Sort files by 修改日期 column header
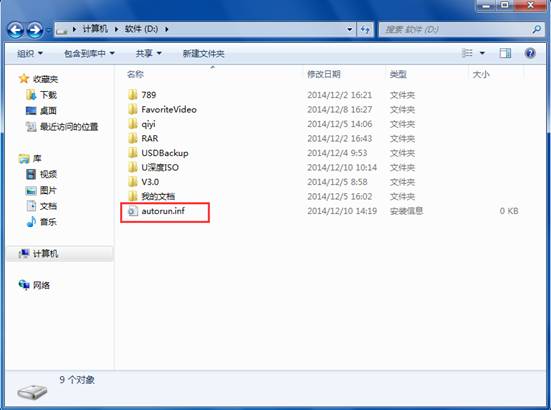Viewport: 551px width, 410px height. pos(324,74)
